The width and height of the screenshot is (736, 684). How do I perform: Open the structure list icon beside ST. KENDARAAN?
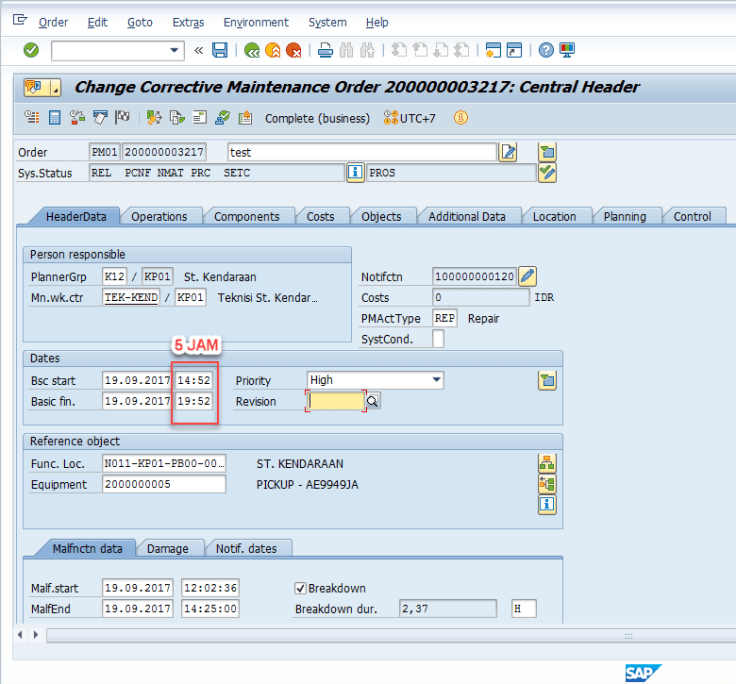click(546, 463)
